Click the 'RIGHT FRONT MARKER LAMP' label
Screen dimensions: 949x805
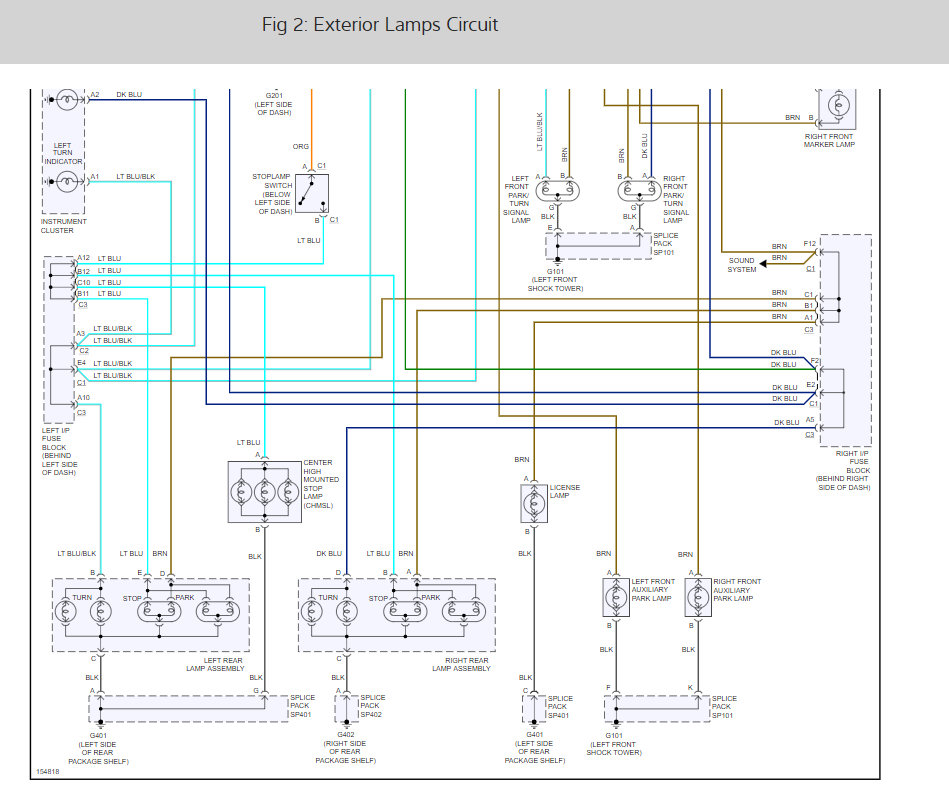pos(829,140)
